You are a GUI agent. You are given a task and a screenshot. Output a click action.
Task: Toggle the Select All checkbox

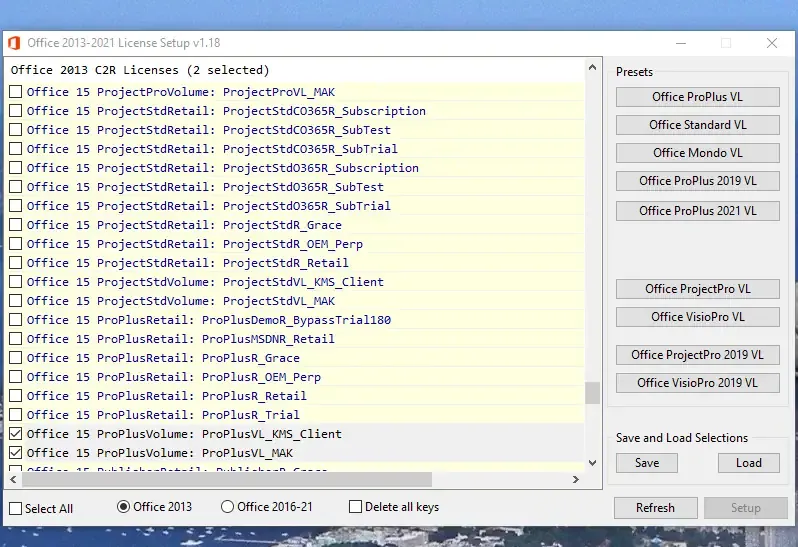pos(16,508)
